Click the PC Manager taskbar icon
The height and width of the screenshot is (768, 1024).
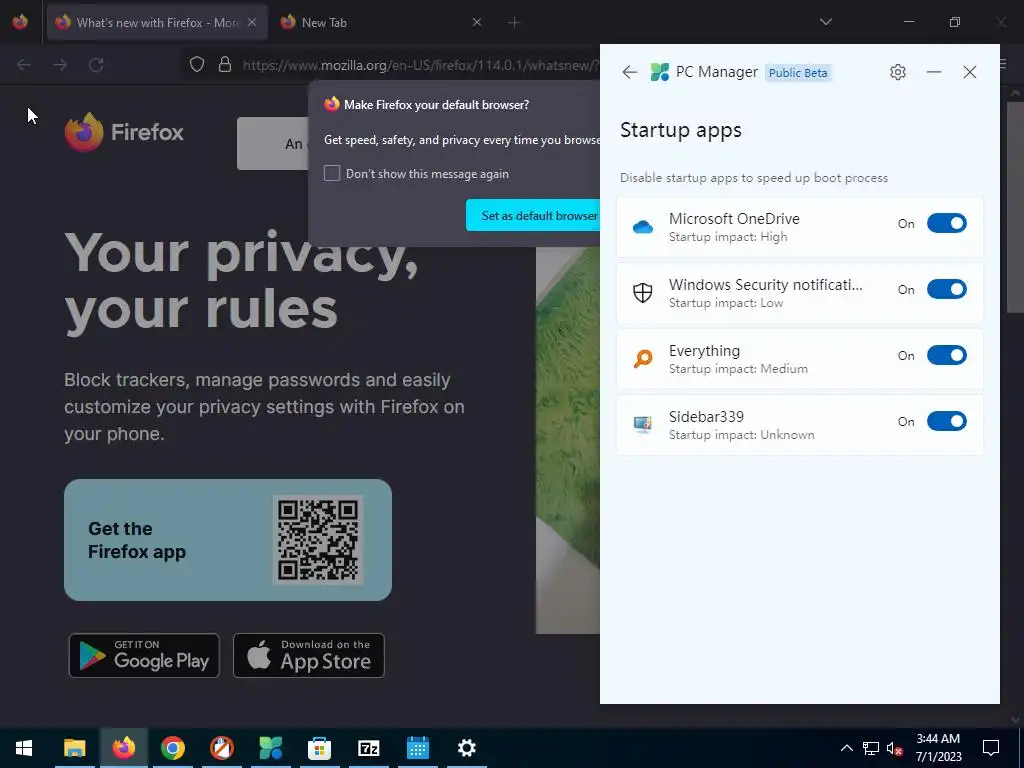[x=270, y=748]
